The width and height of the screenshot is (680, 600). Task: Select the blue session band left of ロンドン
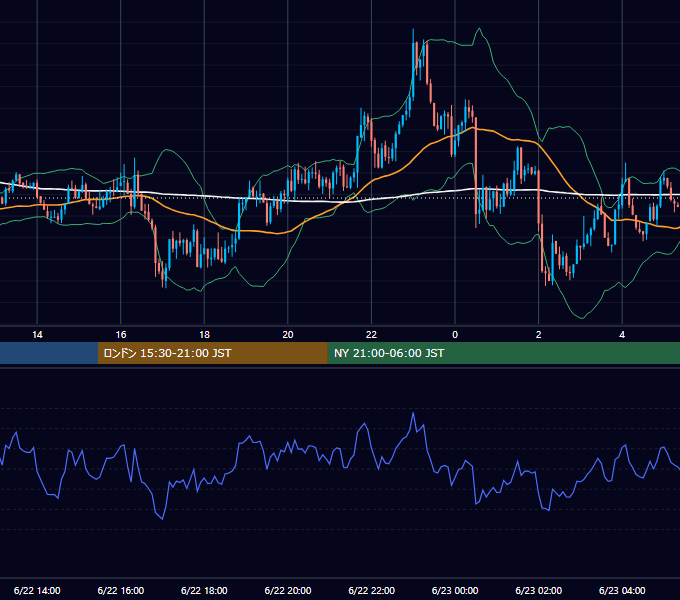49,353
